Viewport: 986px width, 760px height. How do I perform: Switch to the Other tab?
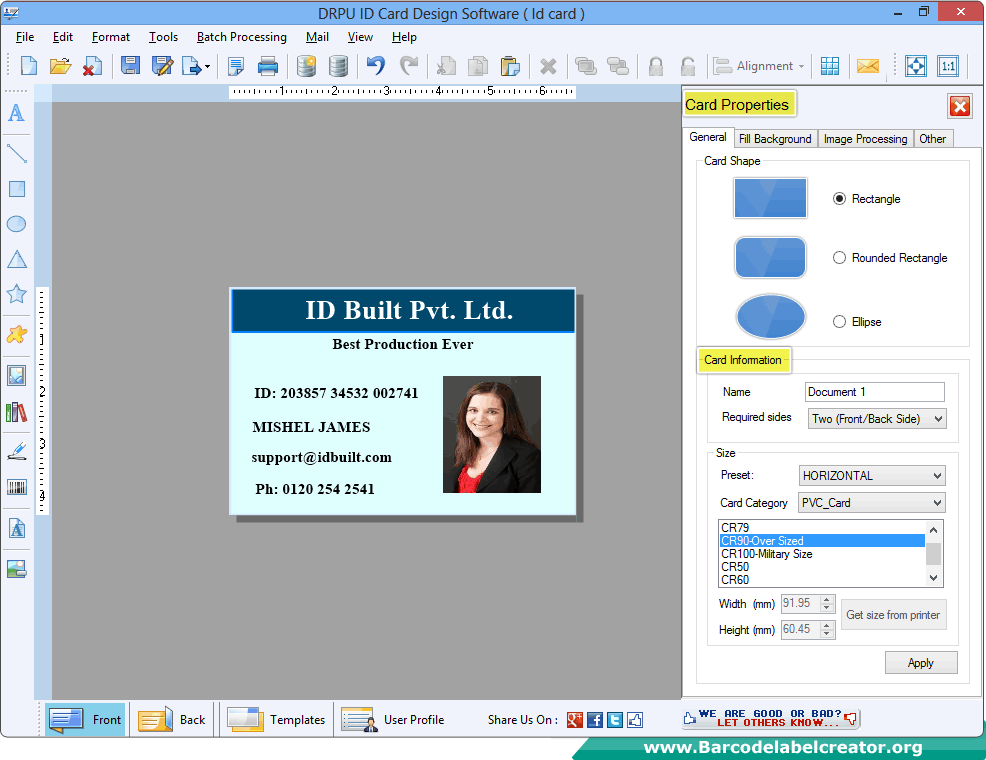(x=933, y=139)
